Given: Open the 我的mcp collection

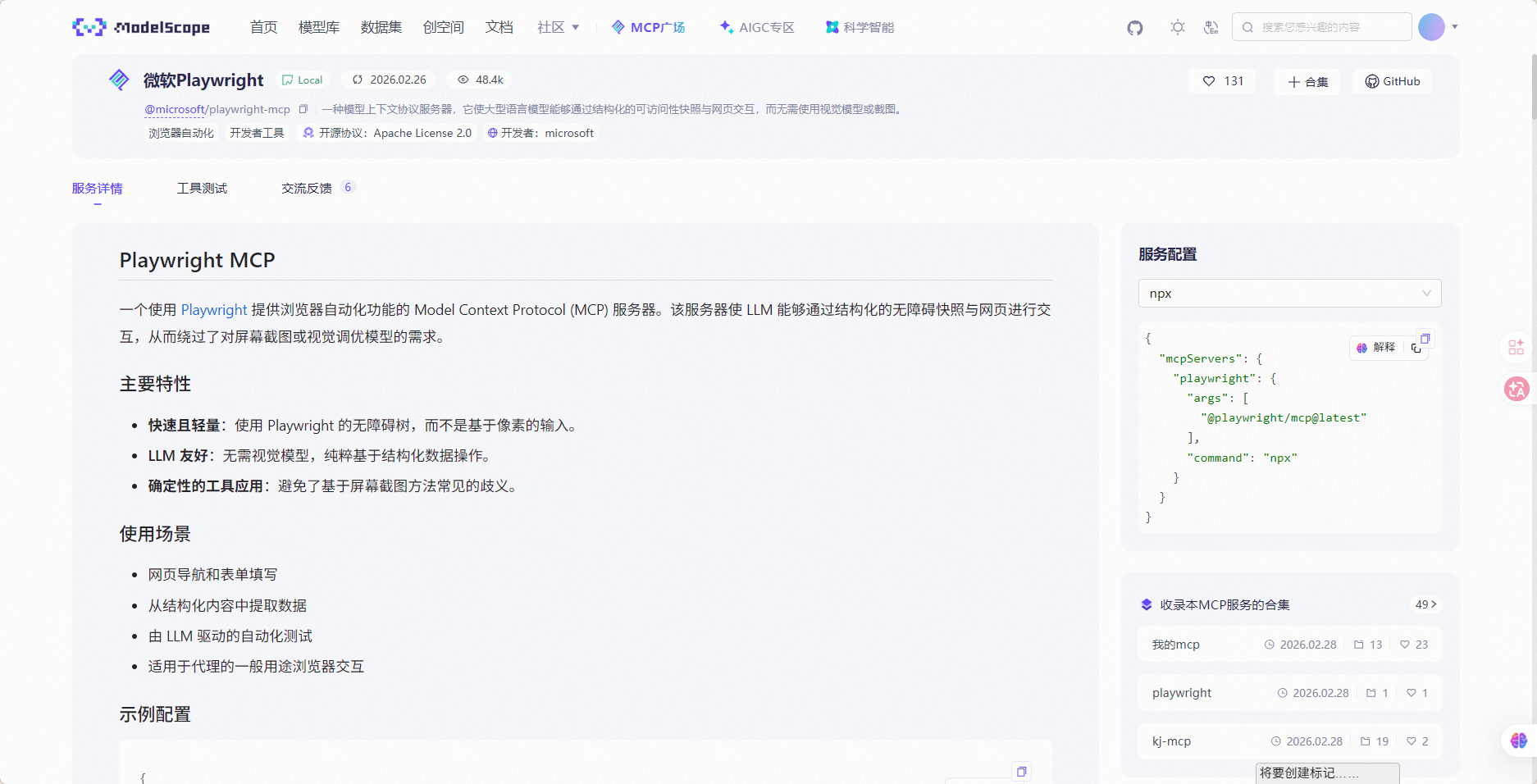Looking at the screenshot, I should [1289, 645].
